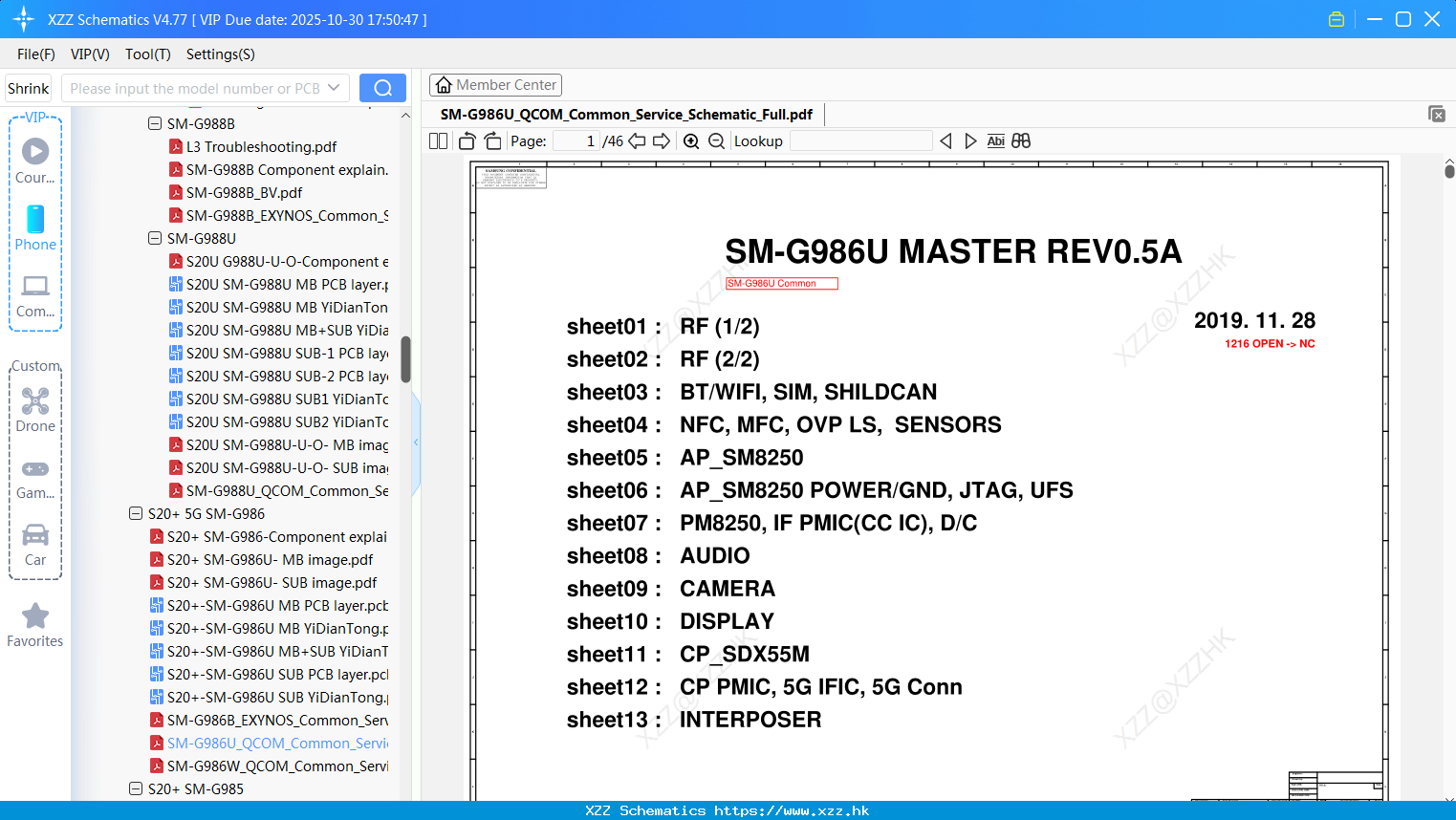Collapse the S20+ SM-G985 node
Screen dimensions: 1456x820
point(136,788)
